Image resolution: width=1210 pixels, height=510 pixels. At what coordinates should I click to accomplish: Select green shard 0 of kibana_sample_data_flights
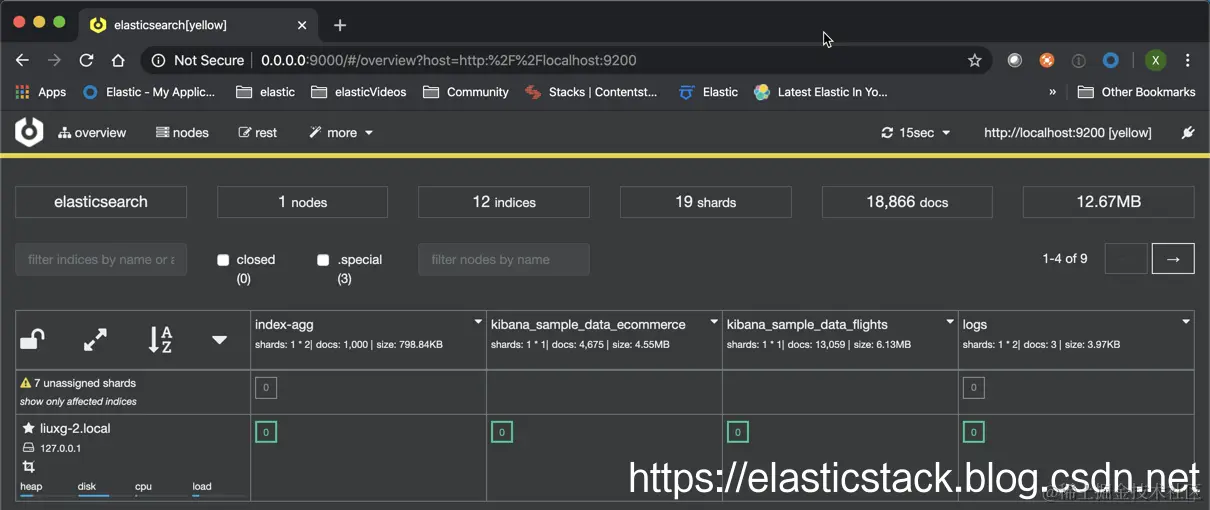(737, 432)
